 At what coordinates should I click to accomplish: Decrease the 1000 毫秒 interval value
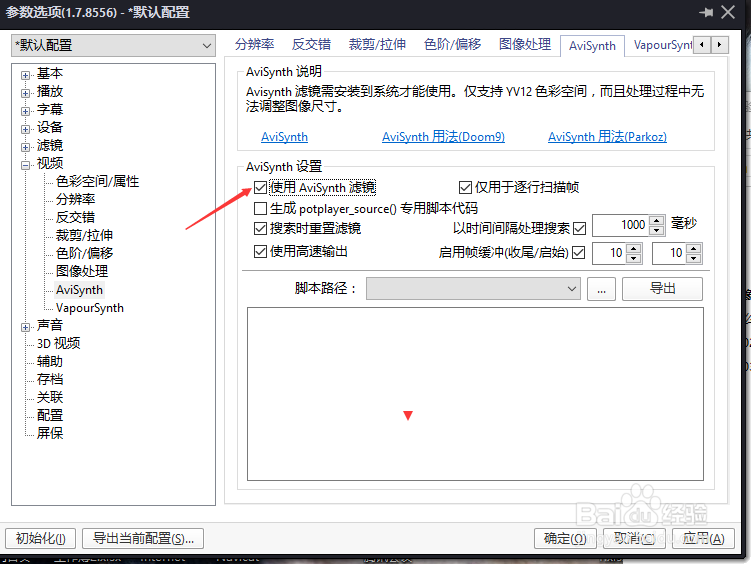[657, 230]
